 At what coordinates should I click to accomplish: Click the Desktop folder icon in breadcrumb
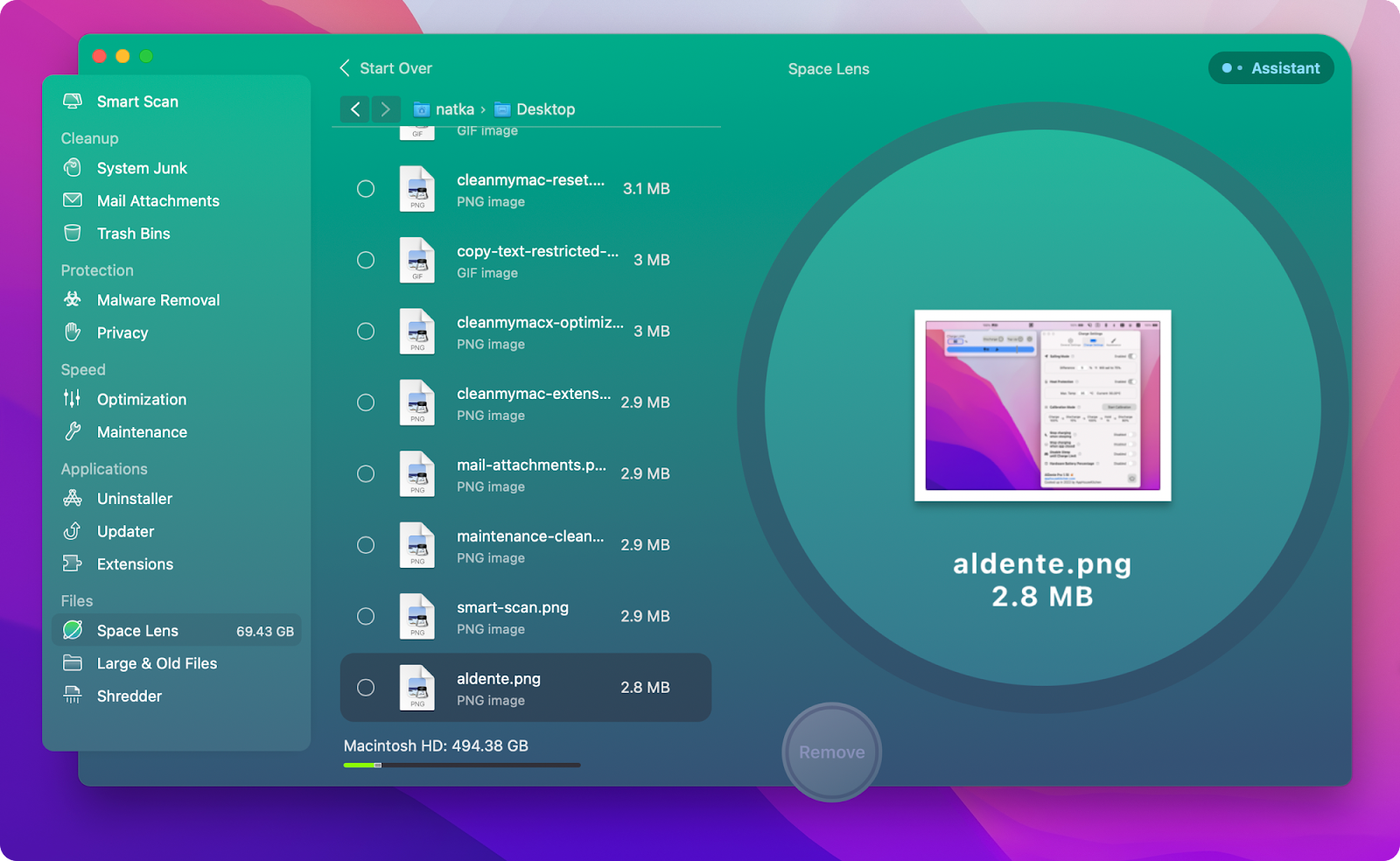[x=502, y=109]
